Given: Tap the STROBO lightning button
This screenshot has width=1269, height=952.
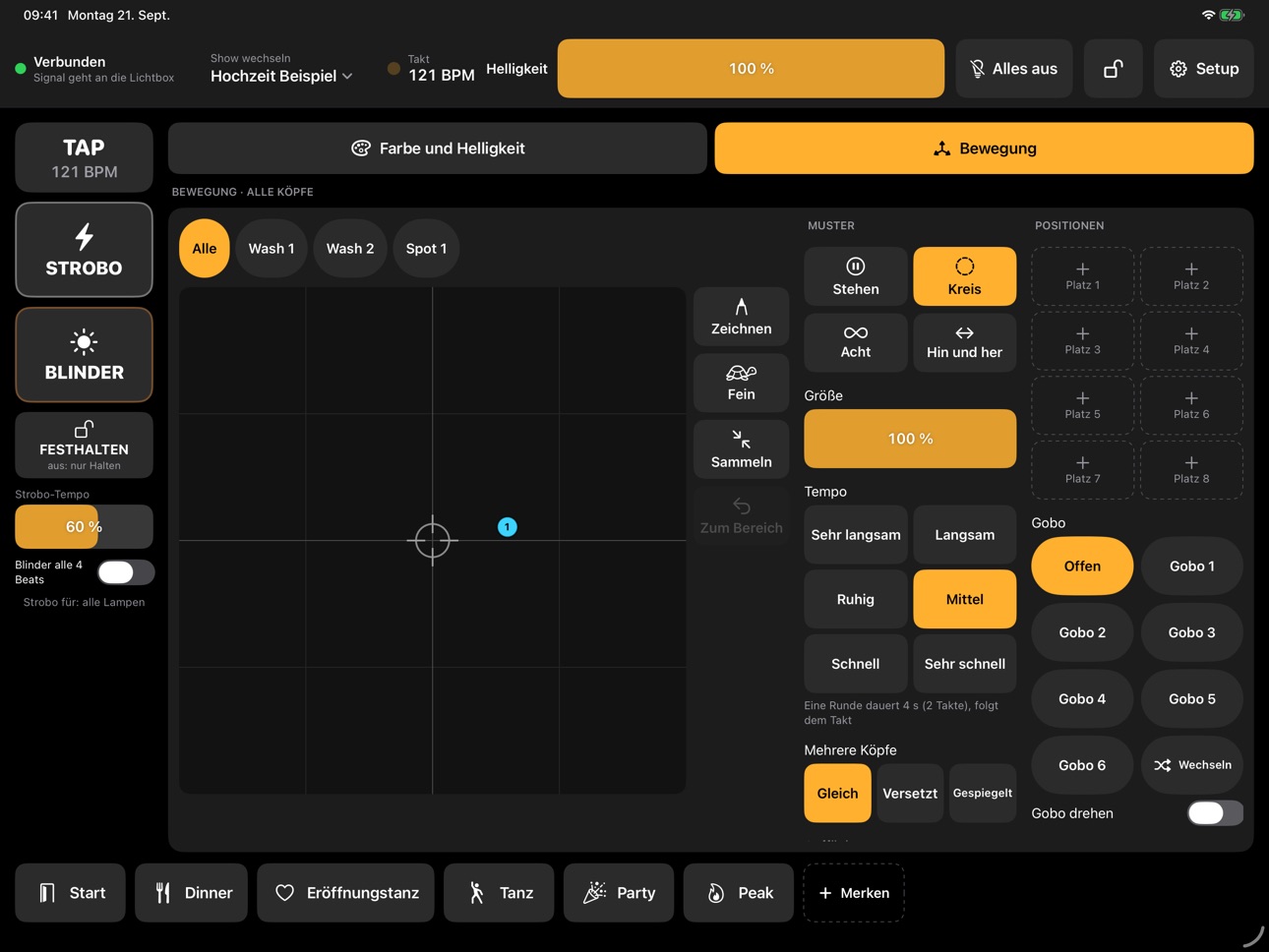Looking at the screenshot, I should (84, 250).
